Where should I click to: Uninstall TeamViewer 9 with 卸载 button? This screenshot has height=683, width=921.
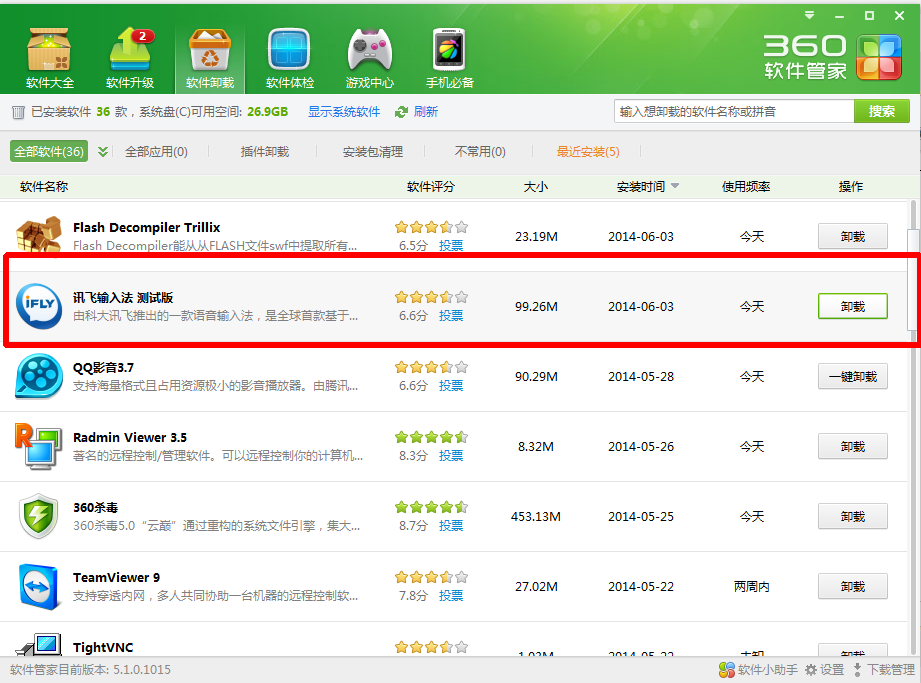853,586
